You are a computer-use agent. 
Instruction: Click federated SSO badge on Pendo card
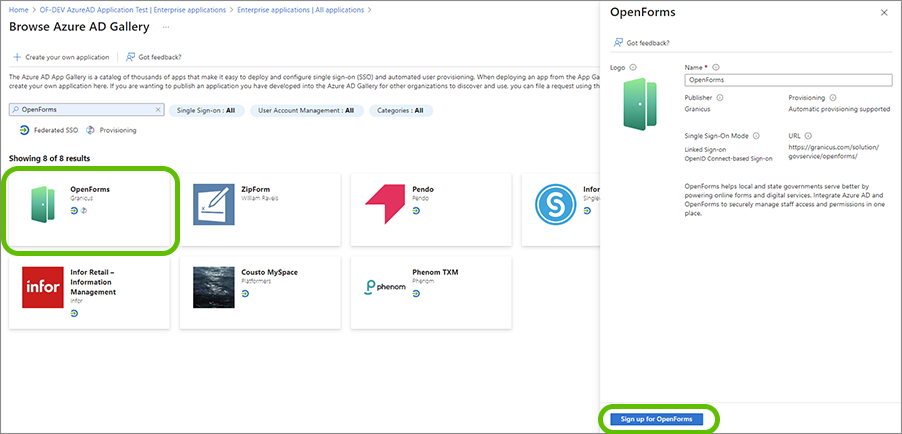pyautogui.click(x=416, y=211)
